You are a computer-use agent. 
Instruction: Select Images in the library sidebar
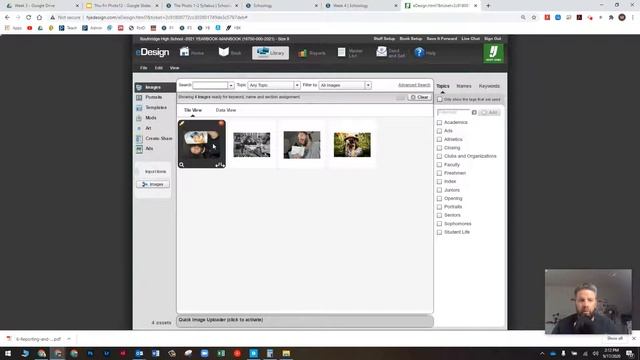[x=155, y=87]
